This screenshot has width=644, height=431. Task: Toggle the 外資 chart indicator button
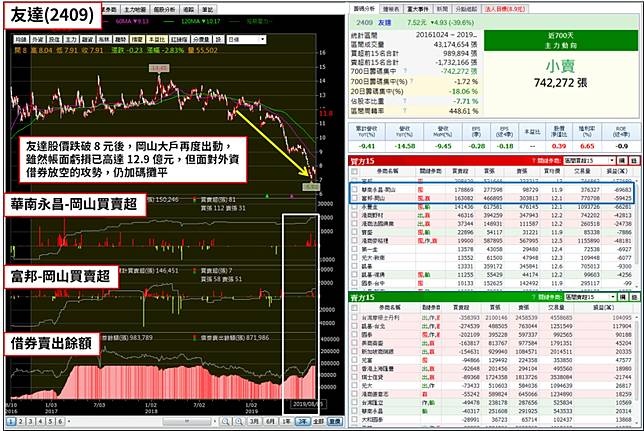coord(38,39)
